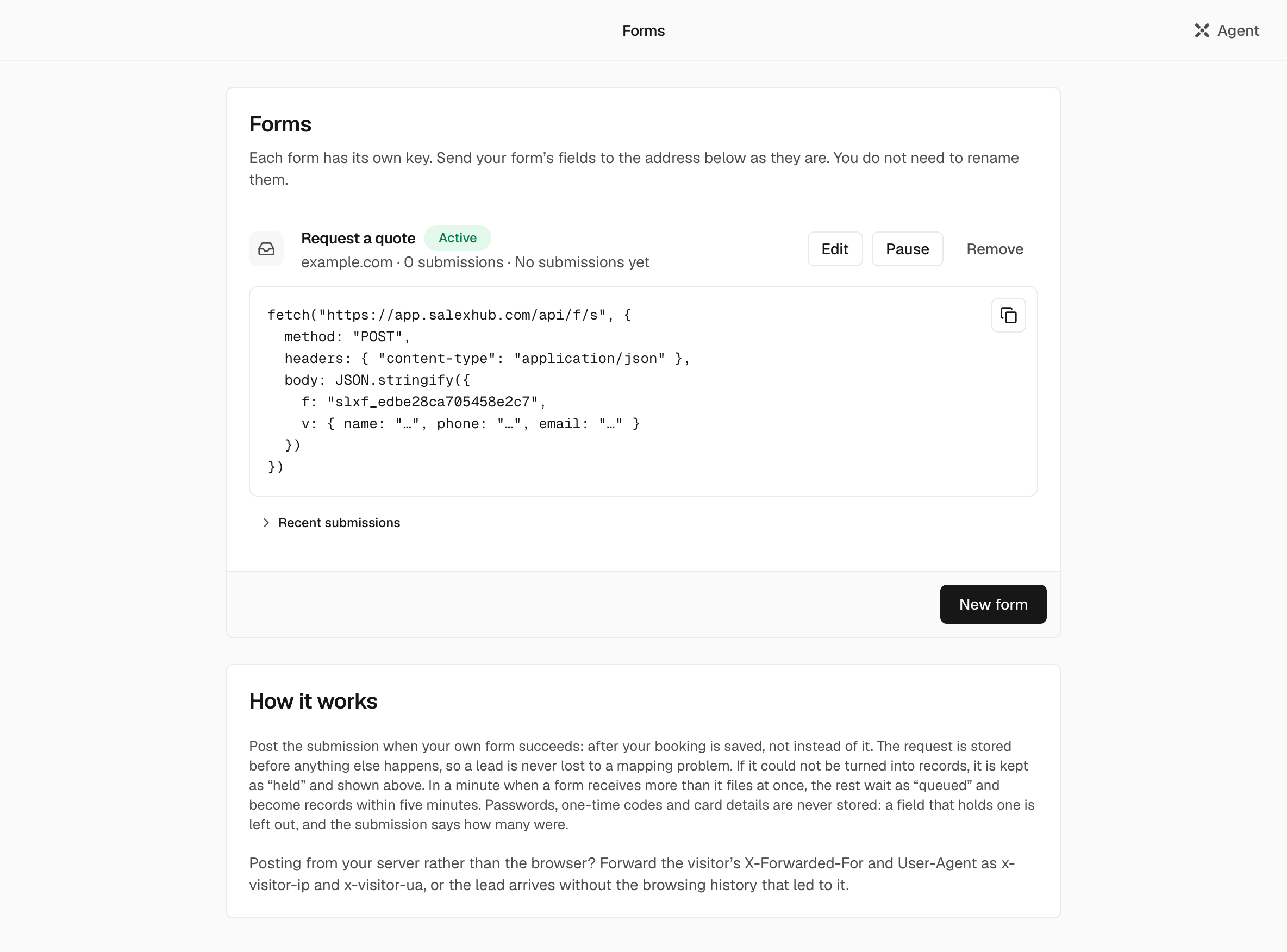Copy the fetch code snippet

[x=1008, y=315]
